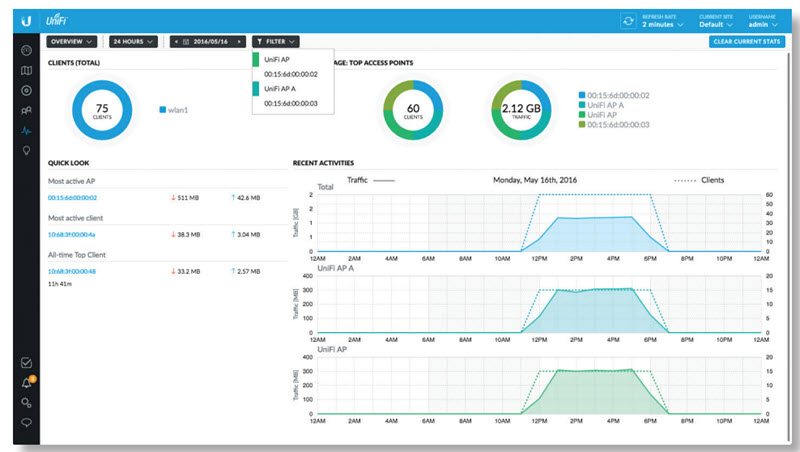The image size is (800, 452).
Task: Open the Alerts bell icon
Action: [x=27, y=383]
